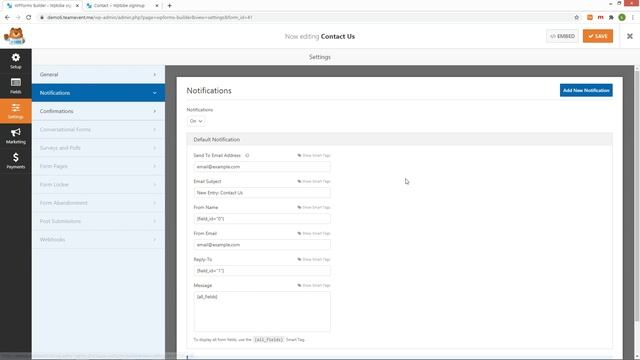Click the Email Subject input field
Viewport: 640px width, 360px height.
coord(262,193)
